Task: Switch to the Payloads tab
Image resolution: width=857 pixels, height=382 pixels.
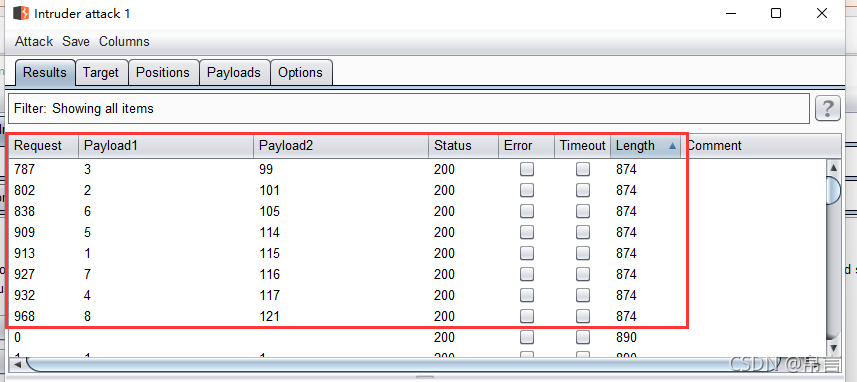Action: click(x=234, y=73)
